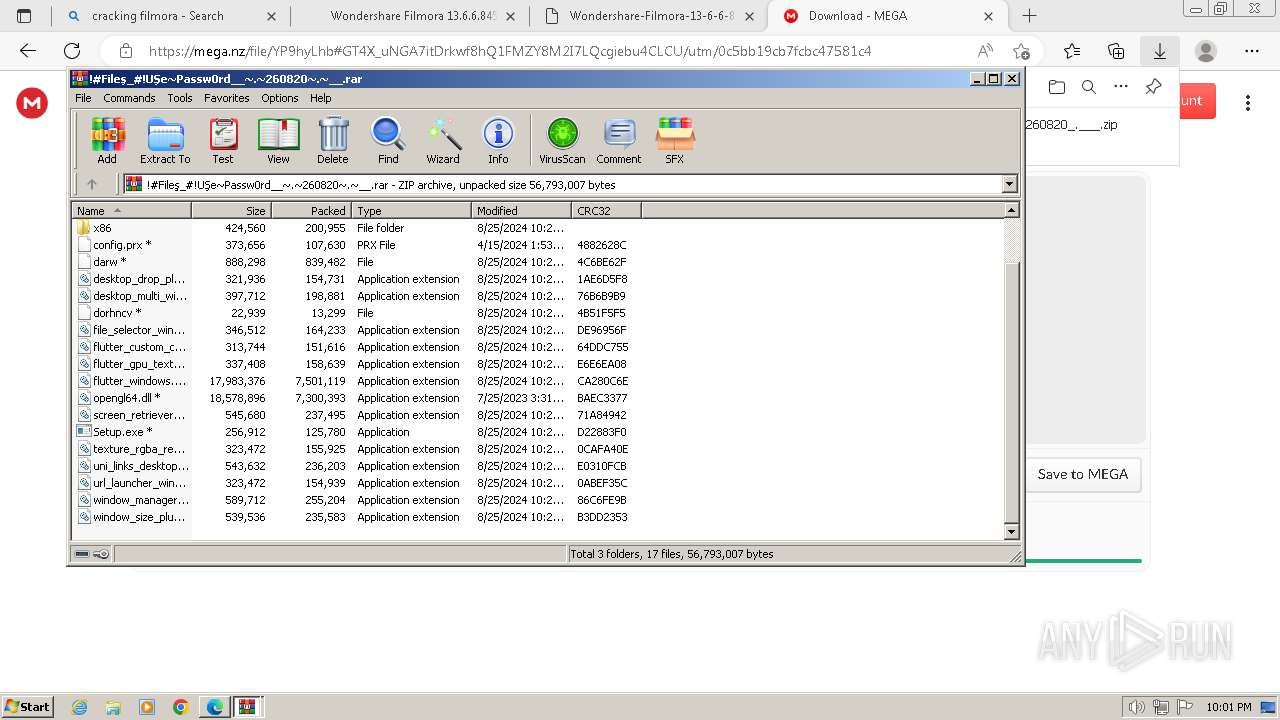Open the Help menu
1280x720 pixels.
321,98
